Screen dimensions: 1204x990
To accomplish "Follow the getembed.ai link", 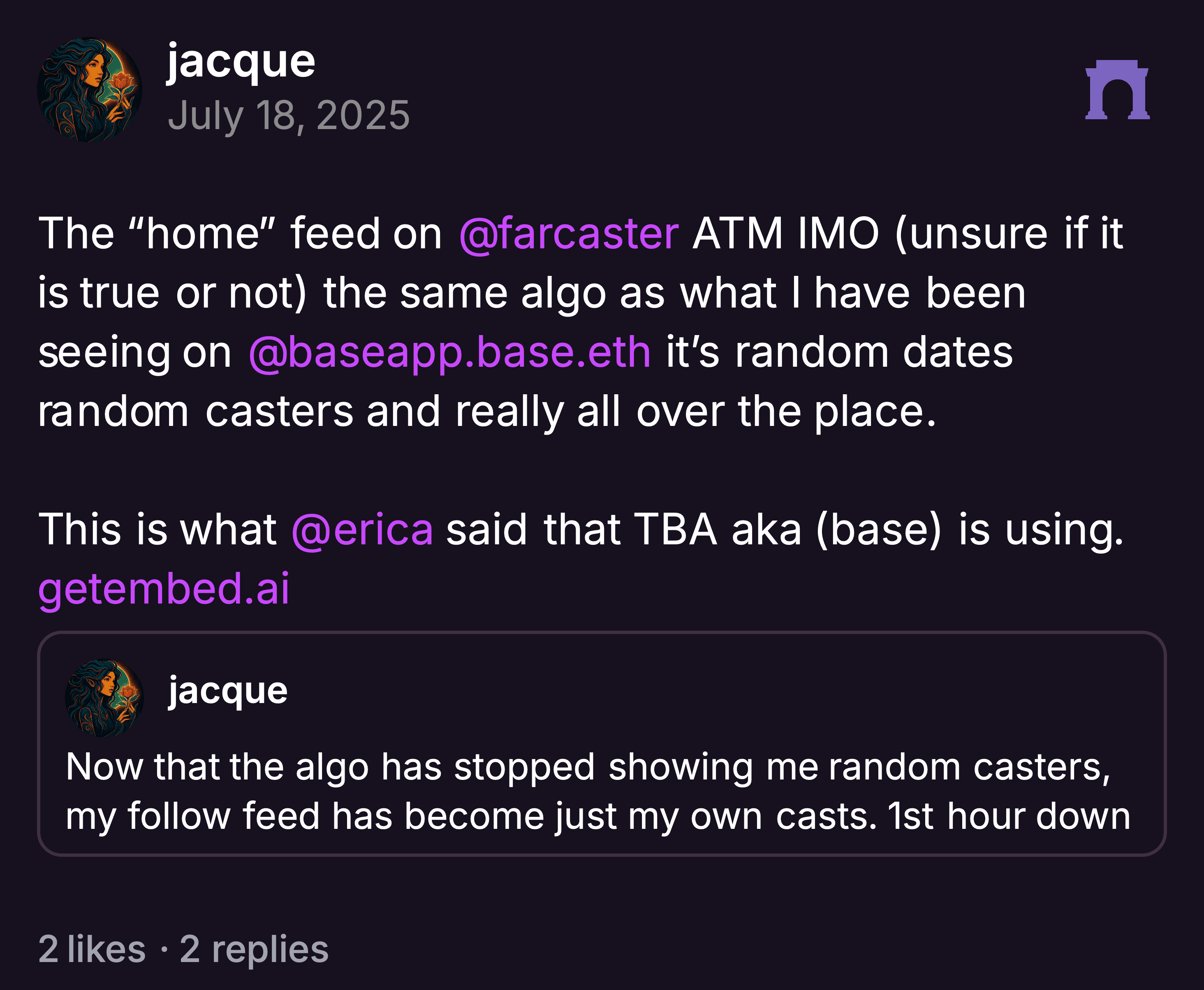I will (x=164, y=589).
